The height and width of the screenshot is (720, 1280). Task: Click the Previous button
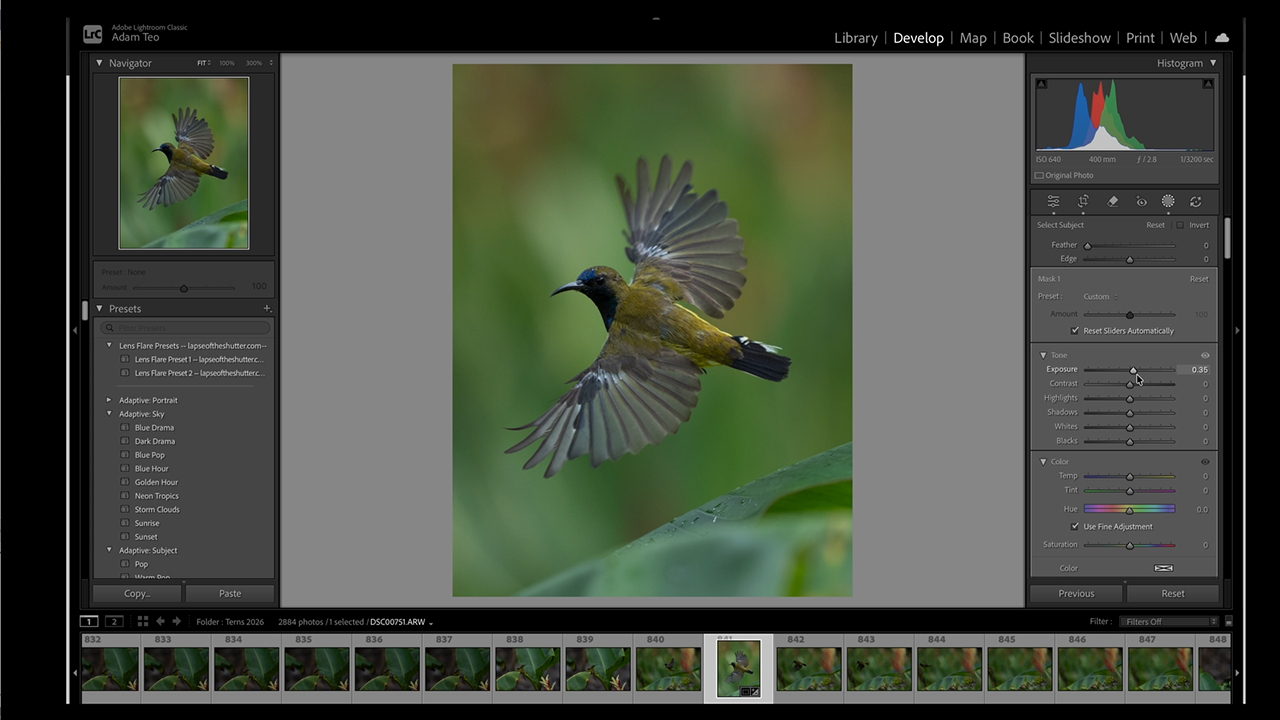tap(1076, 593)
